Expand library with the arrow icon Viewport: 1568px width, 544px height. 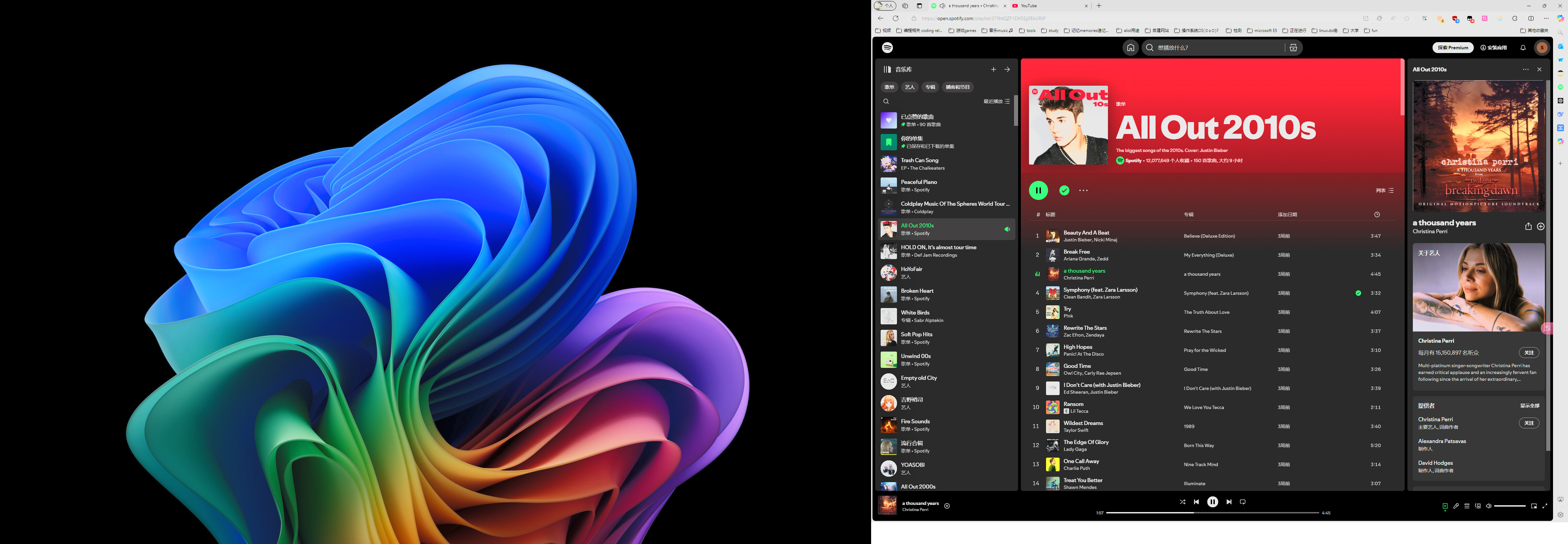[x=1007, y=69]
